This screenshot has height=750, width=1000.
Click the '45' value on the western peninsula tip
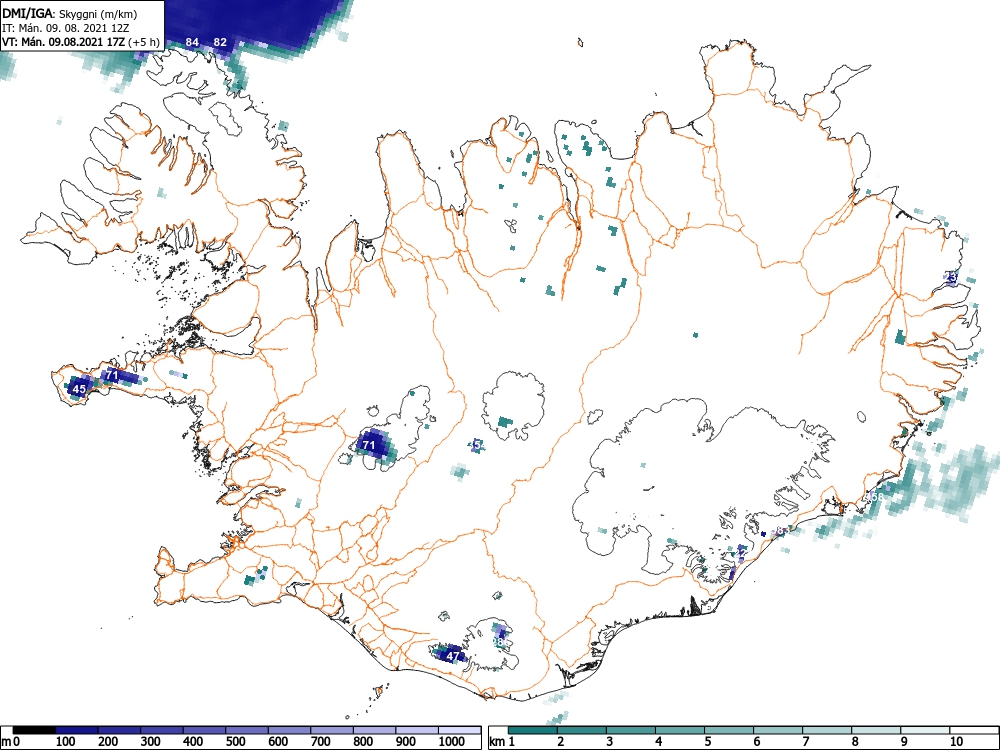pos(79,388)
